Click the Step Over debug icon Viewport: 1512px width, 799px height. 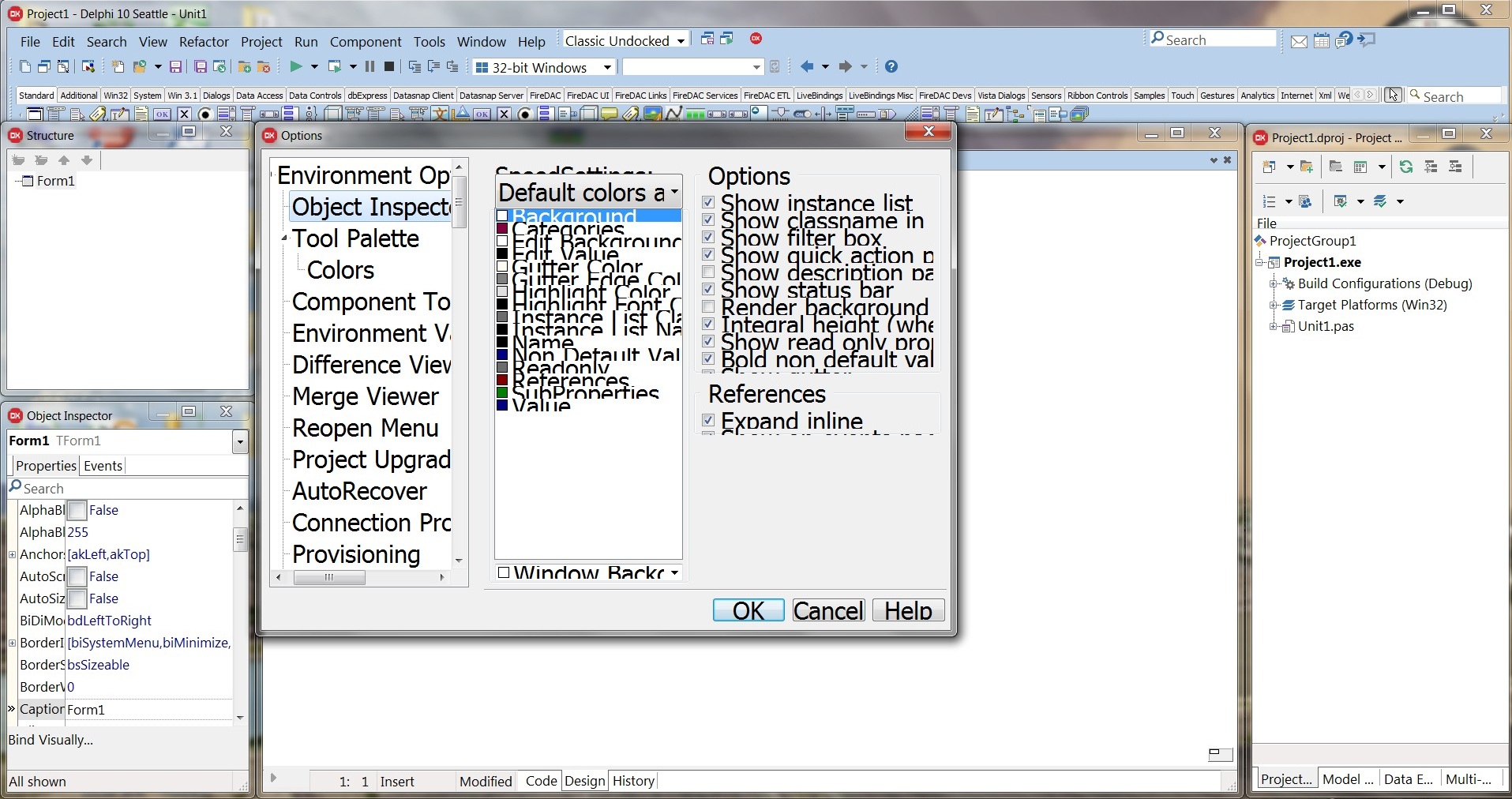tap(433, 67)
